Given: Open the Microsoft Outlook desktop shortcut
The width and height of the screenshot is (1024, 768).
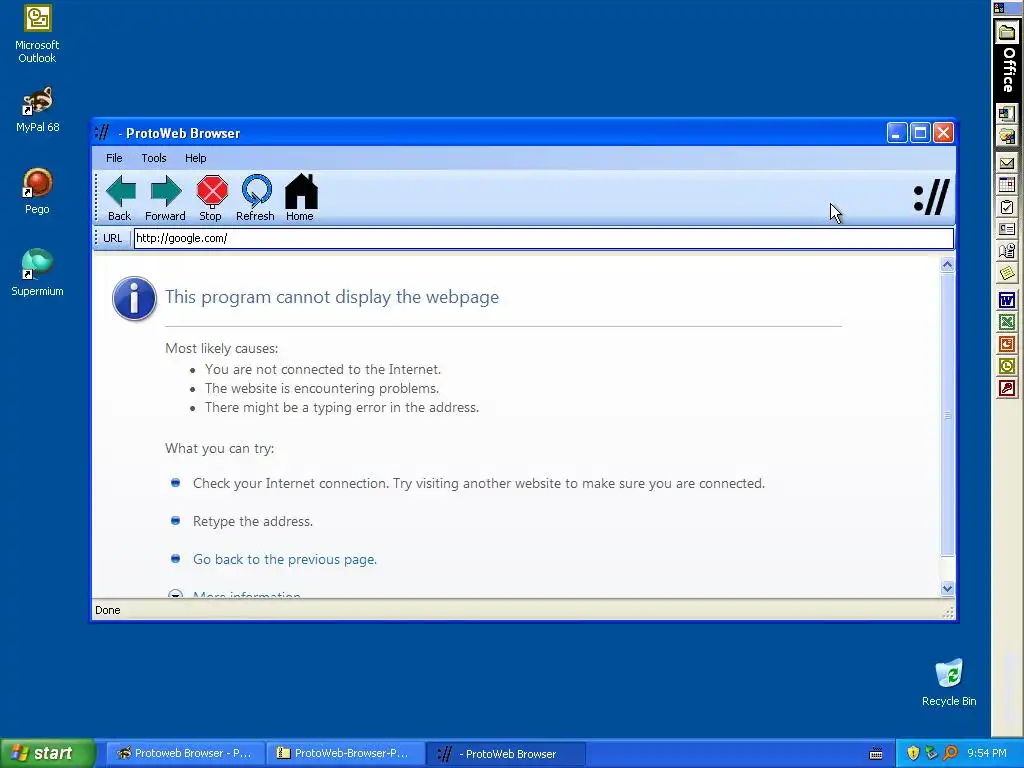Looking at the screenshot, I should point(37,34).
